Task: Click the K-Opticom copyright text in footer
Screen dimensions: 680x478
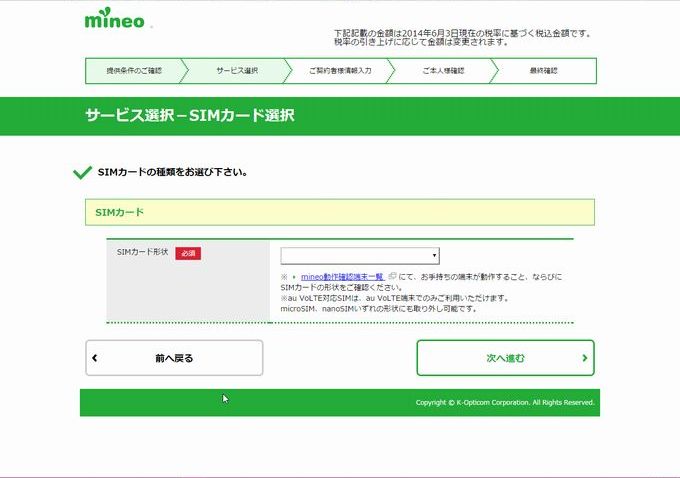Action: tap(505, 403)
